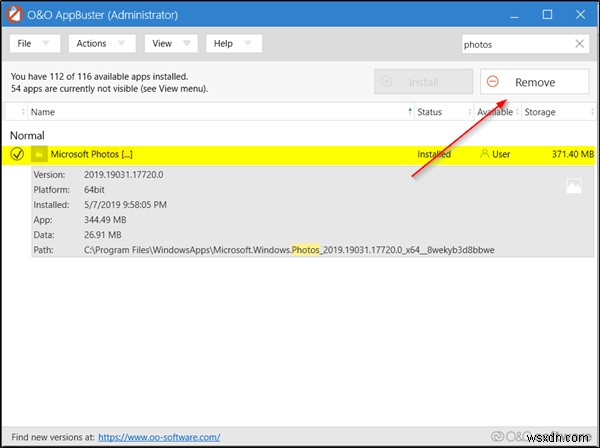This screenshot has height=448, width=600.
Task: Click the View menu dropdown arrow
Action: 187,43
